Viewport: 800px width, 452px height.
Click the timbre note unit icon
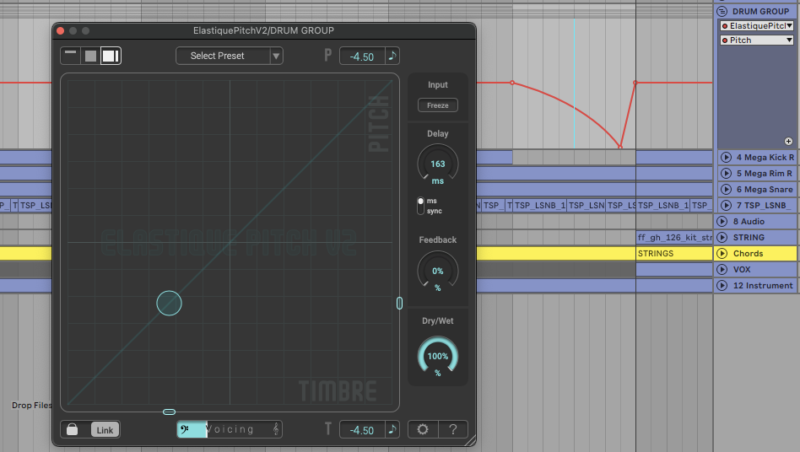pyautogui.click(x=392, y=429)
